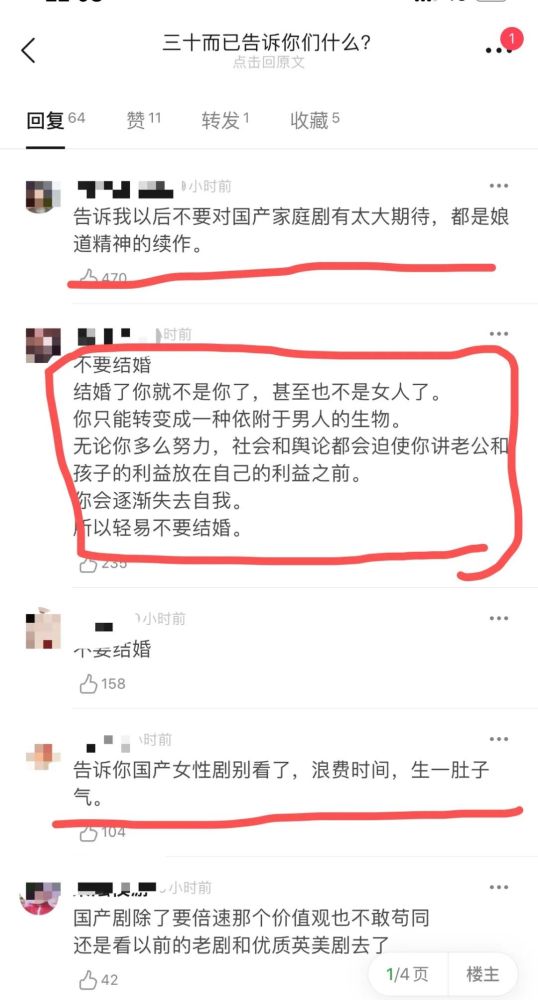
Task: Open the top-right three-dot menu with the red badge
Action: click(x=499, y=48)
